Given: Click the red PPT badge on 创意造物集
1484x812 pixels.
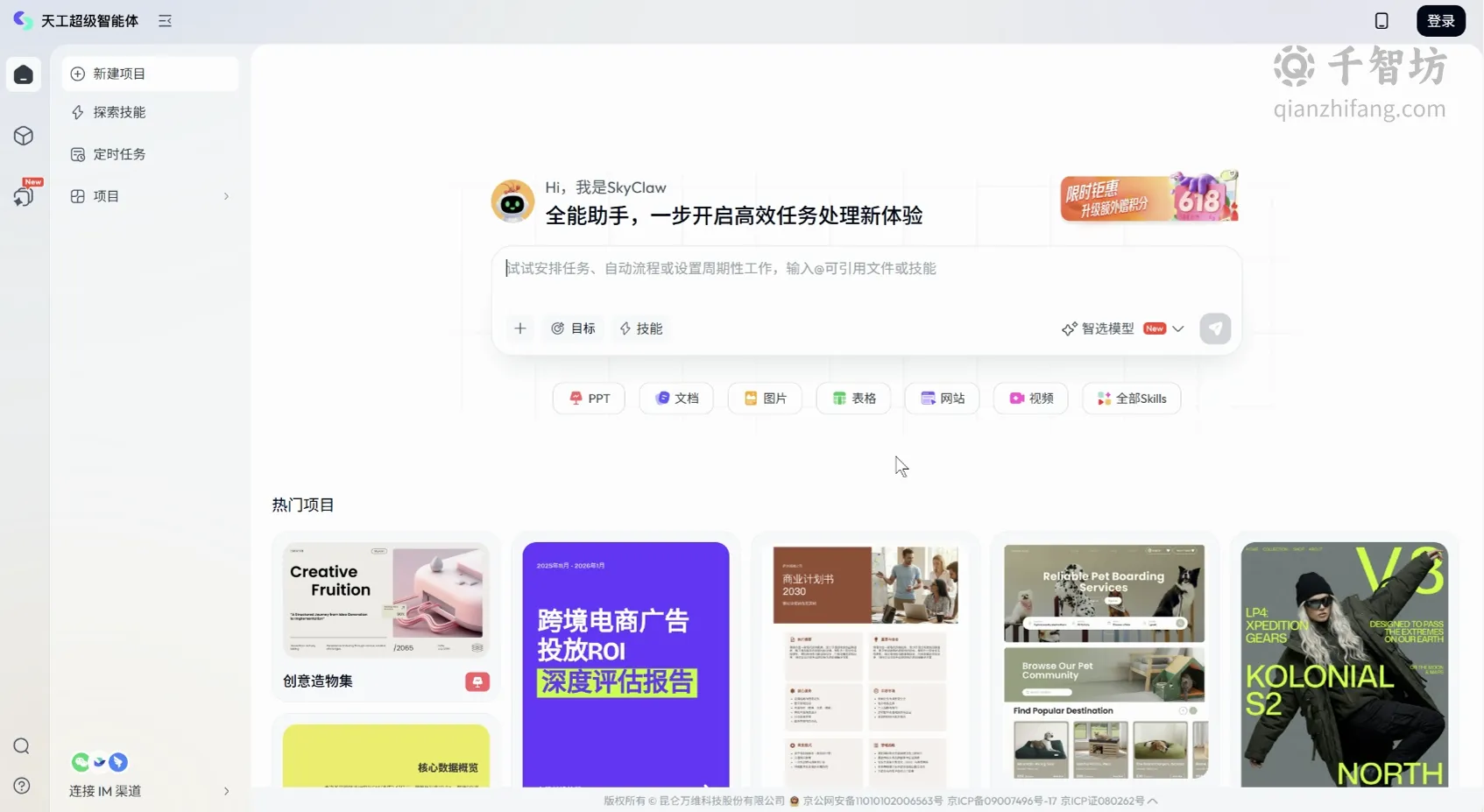Looking at the screenshot, I should pos(477,681).
